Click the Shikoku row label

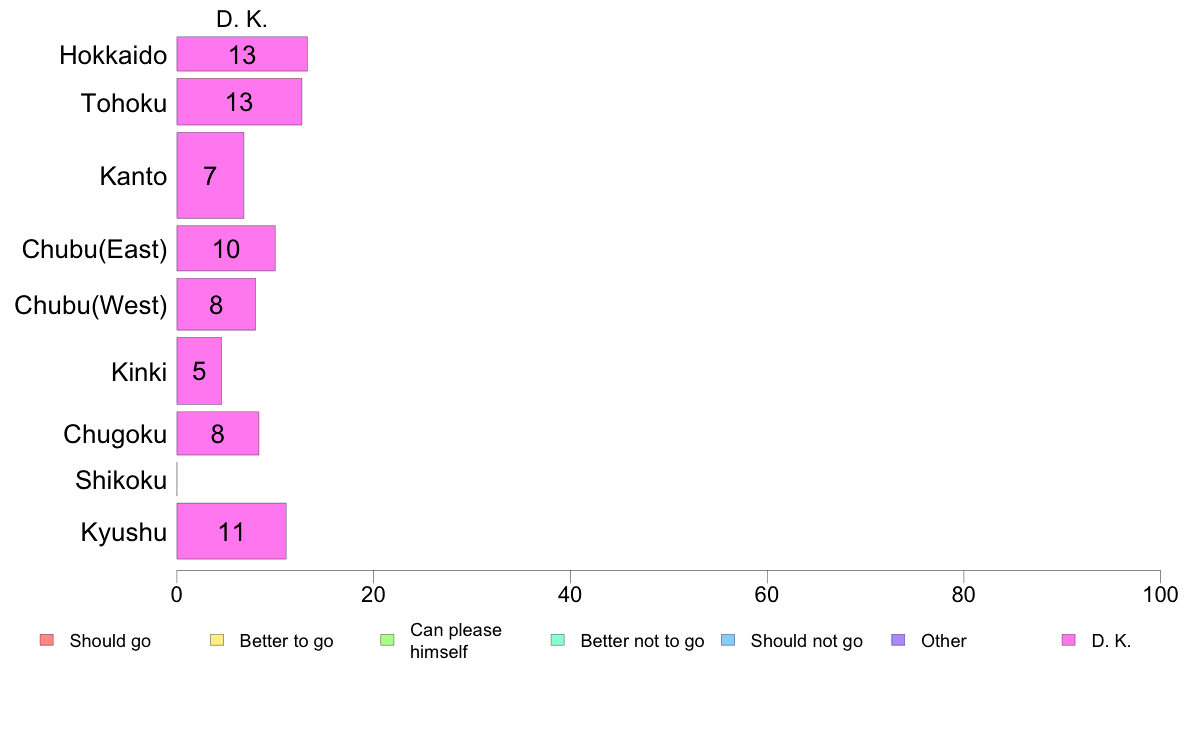pos(121,481)
